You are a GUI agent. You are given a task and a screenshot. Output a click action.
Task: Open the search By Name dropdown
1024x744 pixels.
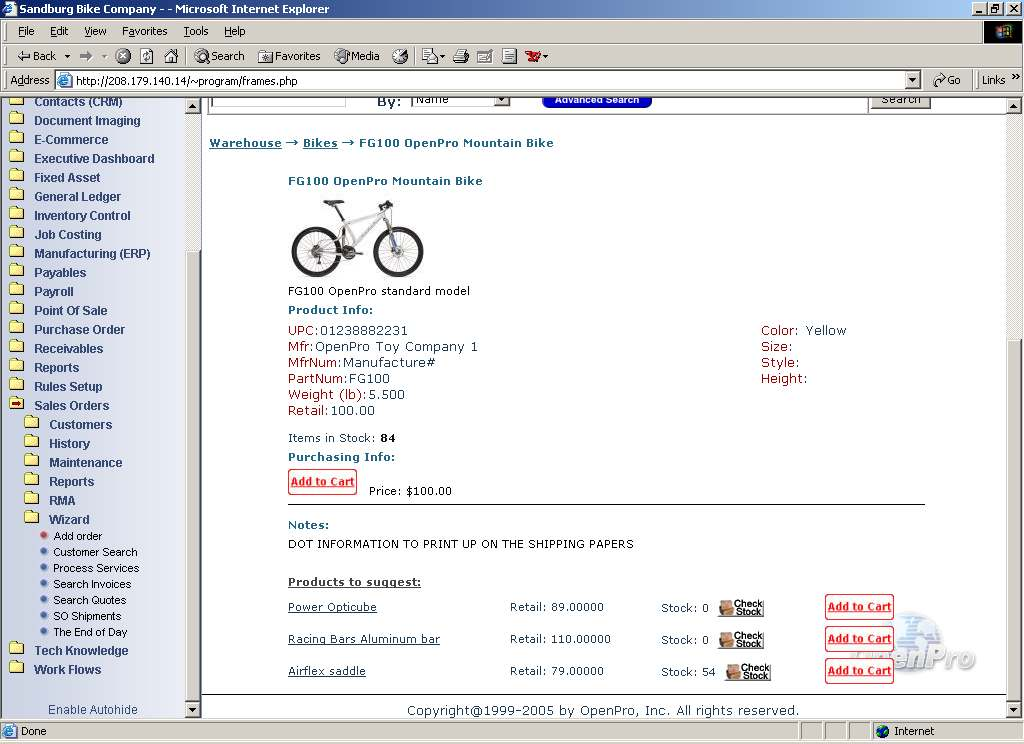(x=502, y=100)
